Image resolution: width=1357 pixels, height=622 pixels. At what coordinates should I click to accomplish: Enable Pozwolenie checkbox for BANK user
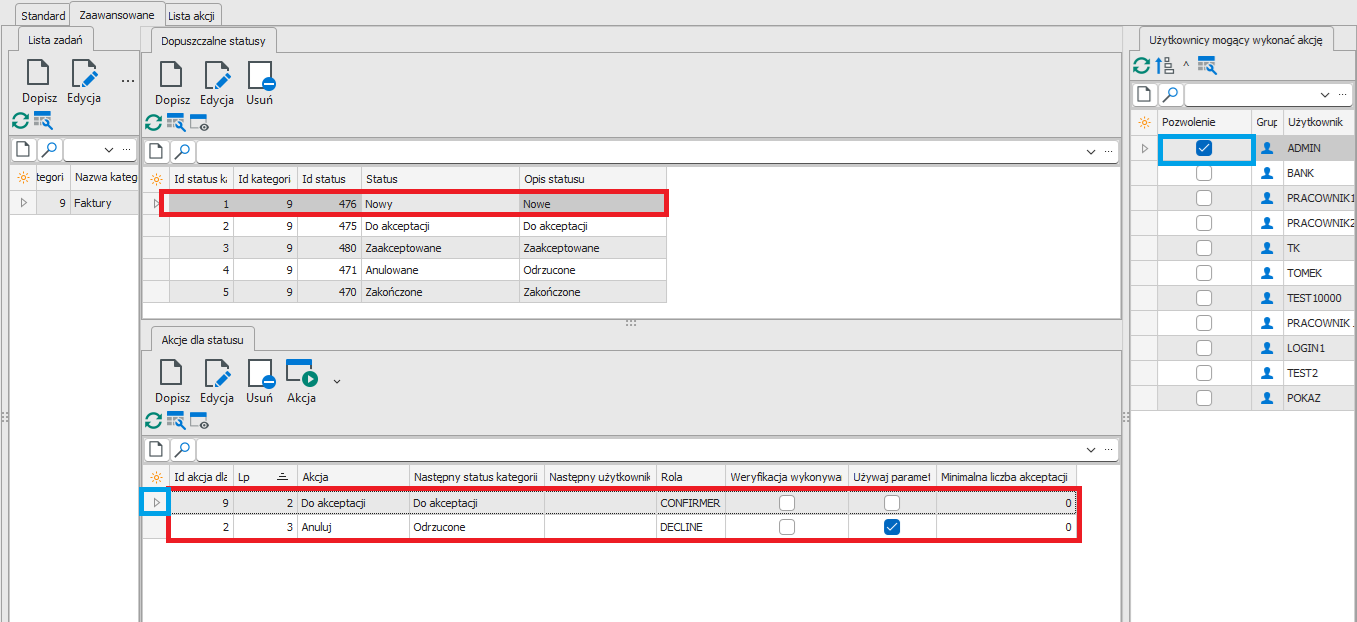pos(1204,173)
